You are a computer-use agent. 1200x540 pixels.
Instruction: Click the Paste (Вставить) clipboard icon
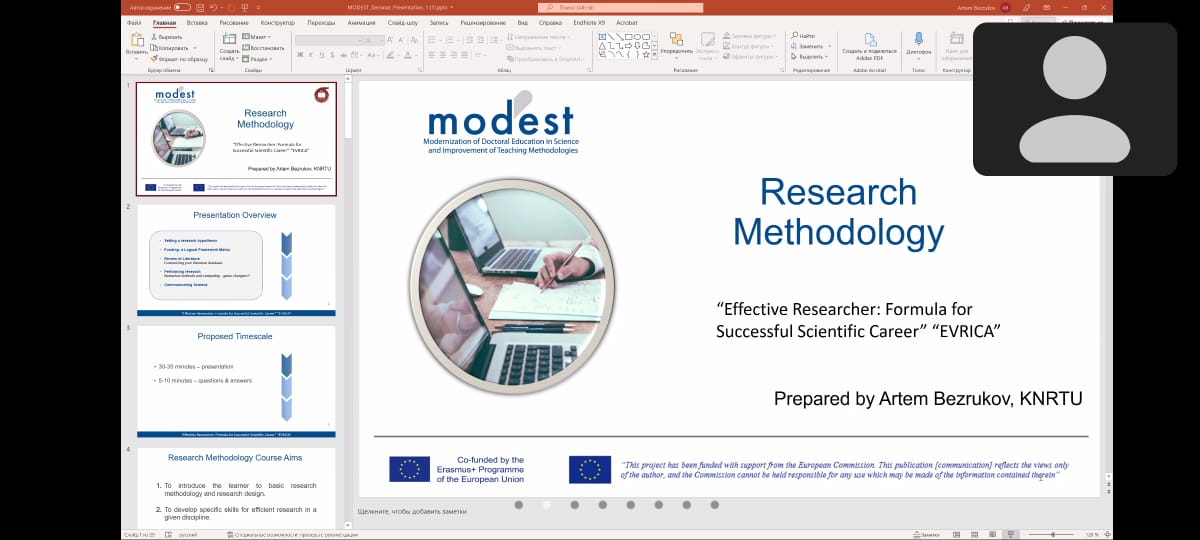point(136,40)
